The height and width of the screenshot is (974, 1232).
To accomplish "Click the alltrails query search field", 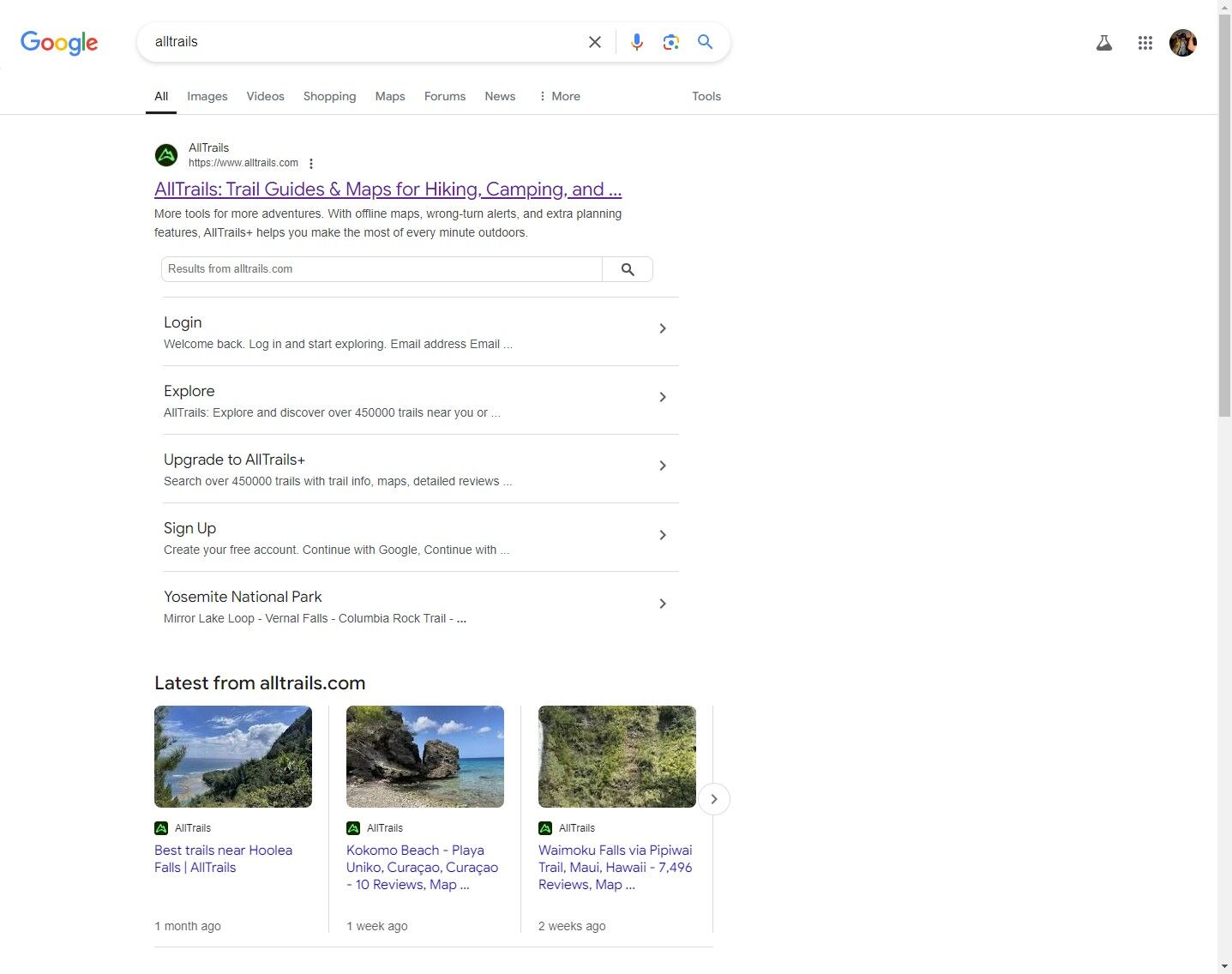I will [364, 42].
